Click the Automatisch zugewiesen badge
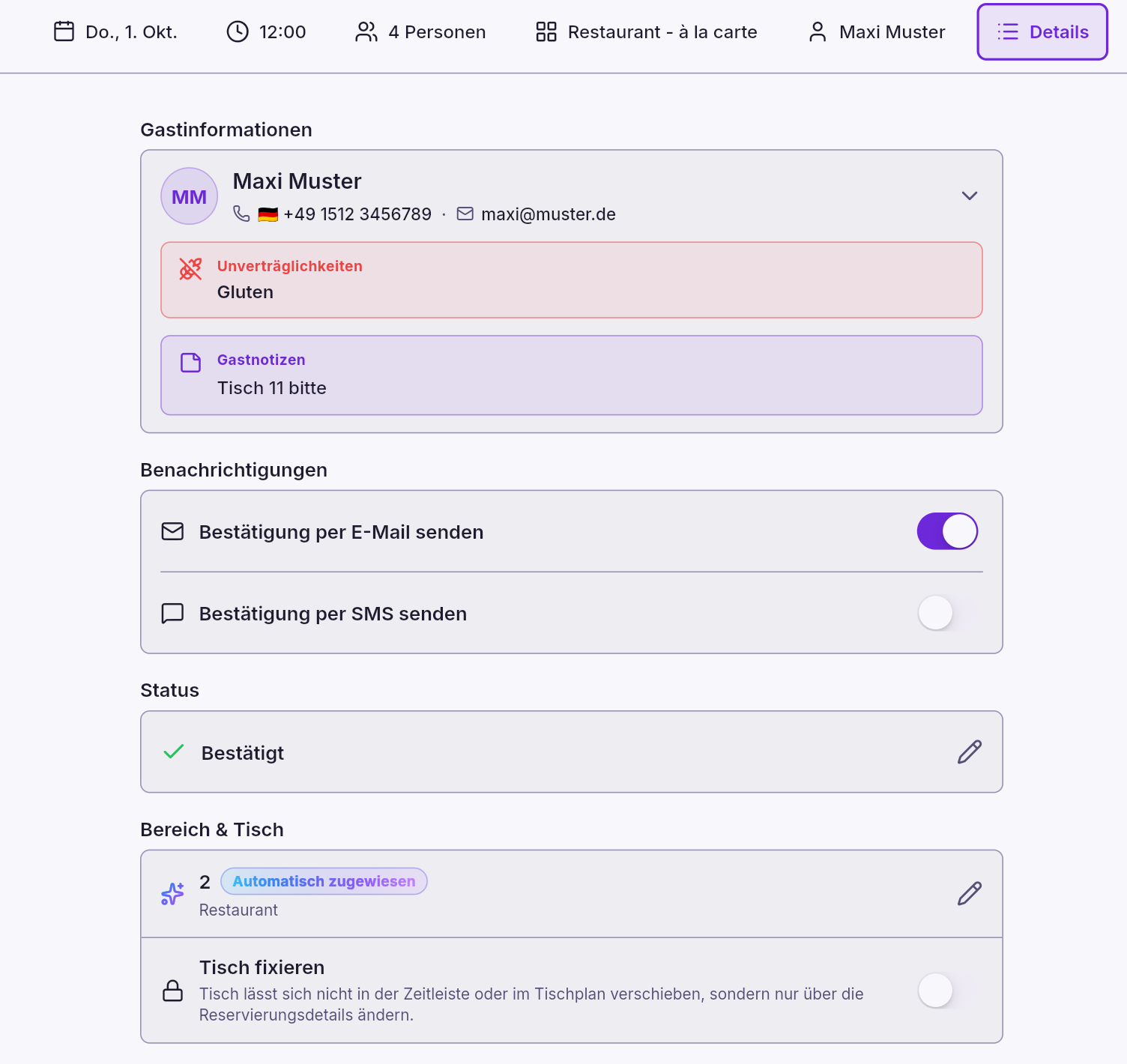This screenshot has height=1064, width=1127. tap(324, 881)
